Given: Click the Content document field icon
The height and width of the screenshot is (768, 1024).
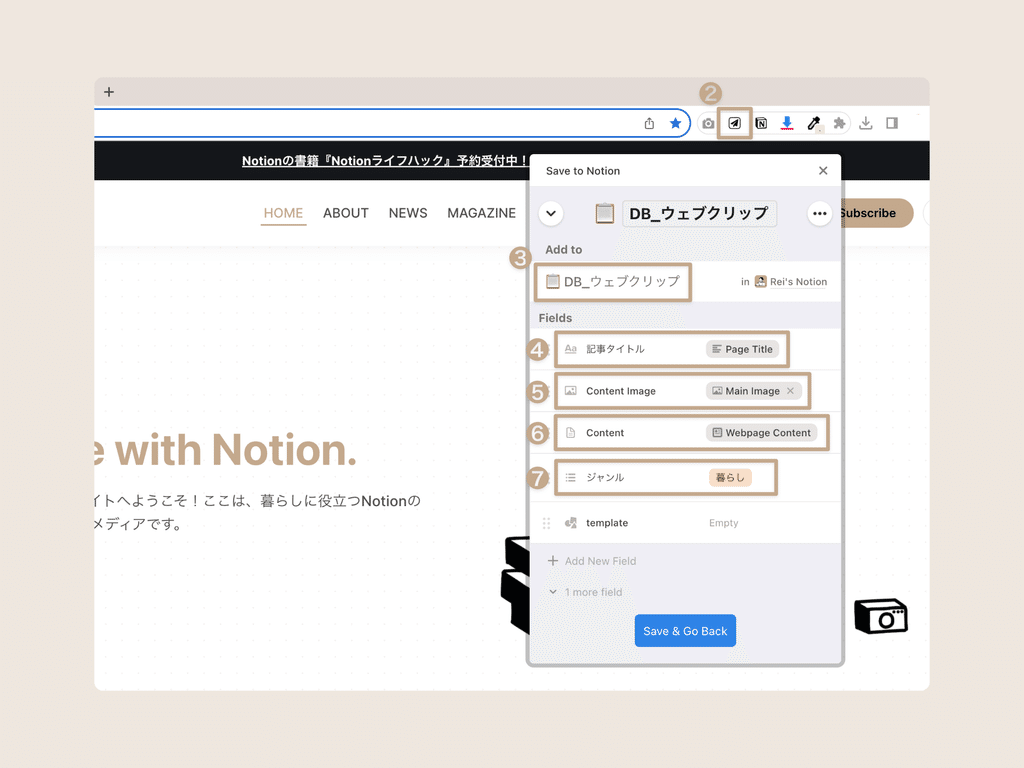Looking at the screenshot, I should click(x=570, y=433).
